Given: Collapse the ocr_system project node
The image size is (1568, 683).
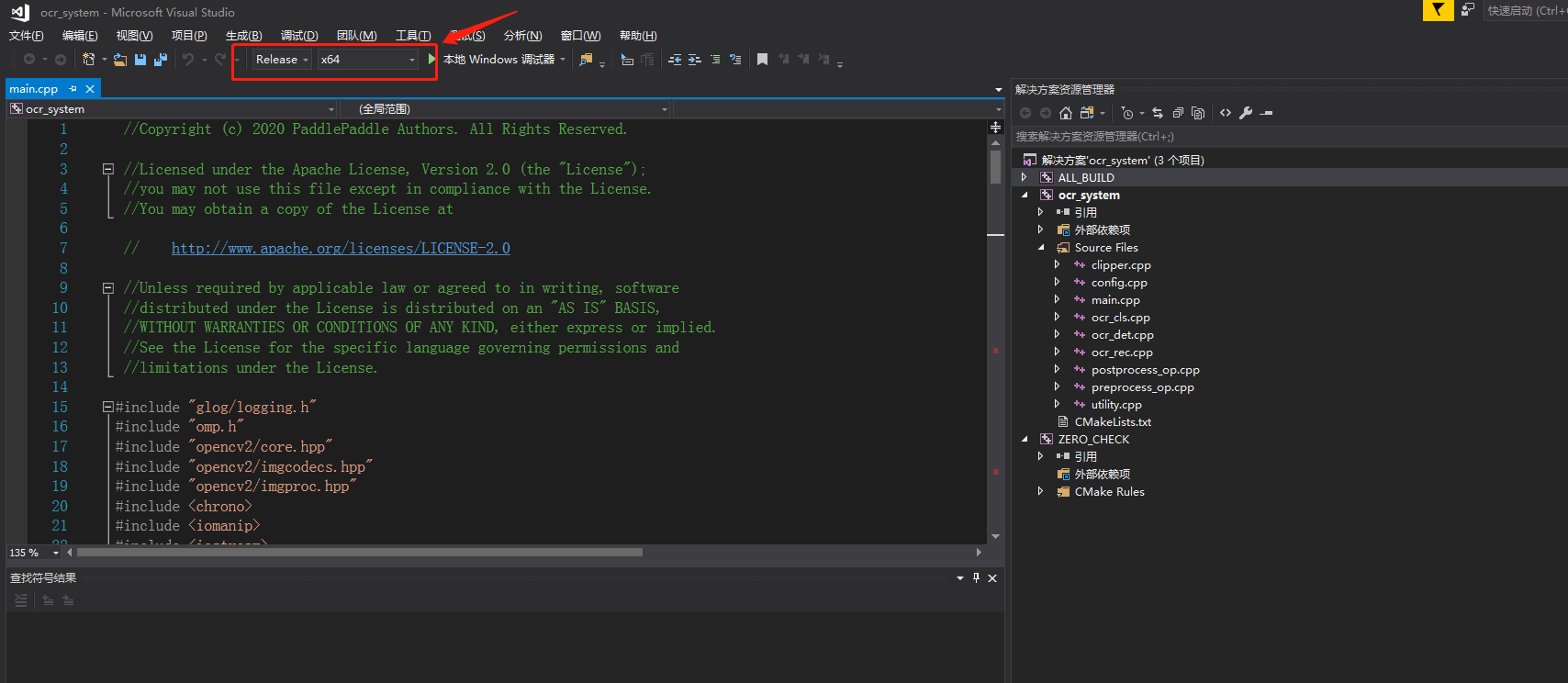Looking at the screenshot, I should pyautogui.click(x=1025, y=195).
